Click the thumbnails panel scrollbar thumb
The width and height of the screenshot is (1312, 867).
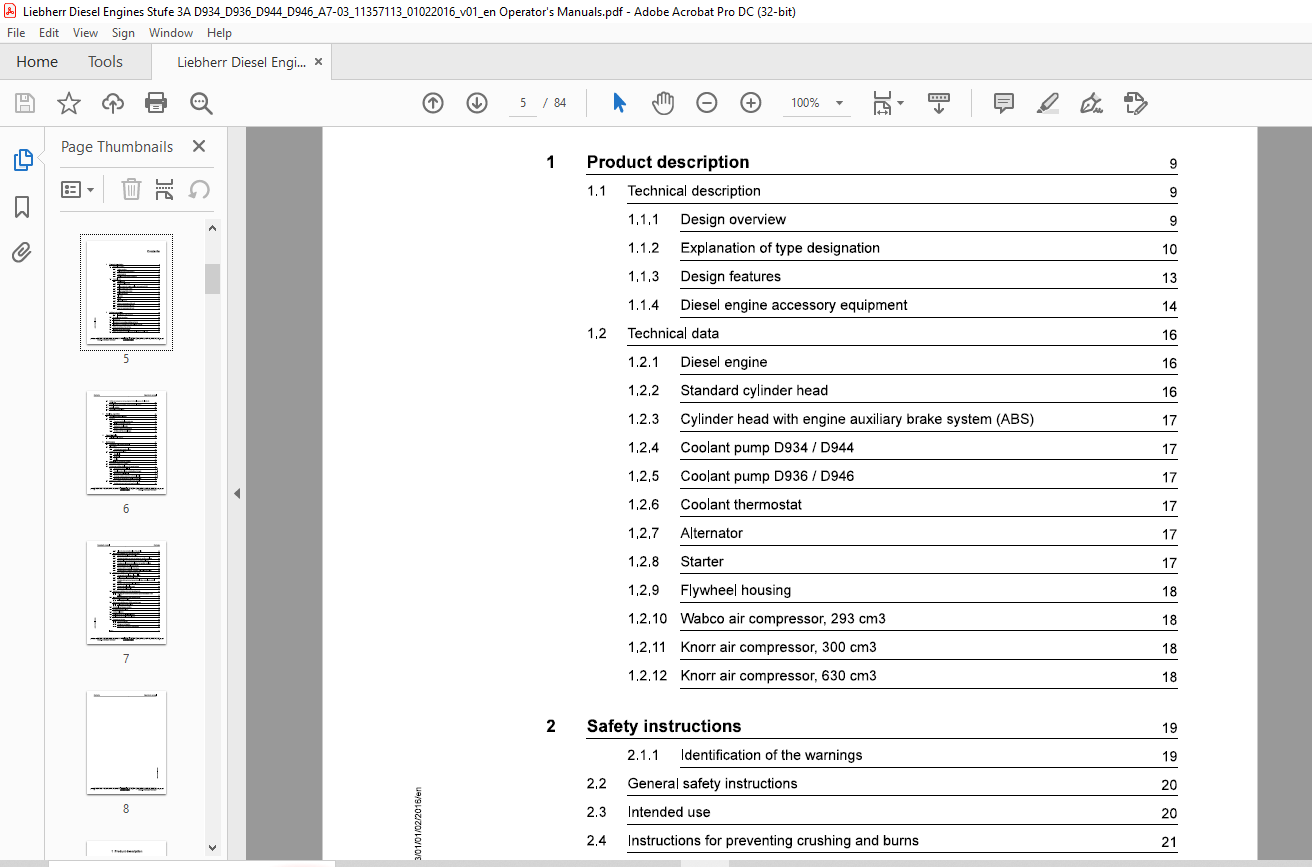pos(212,278)
